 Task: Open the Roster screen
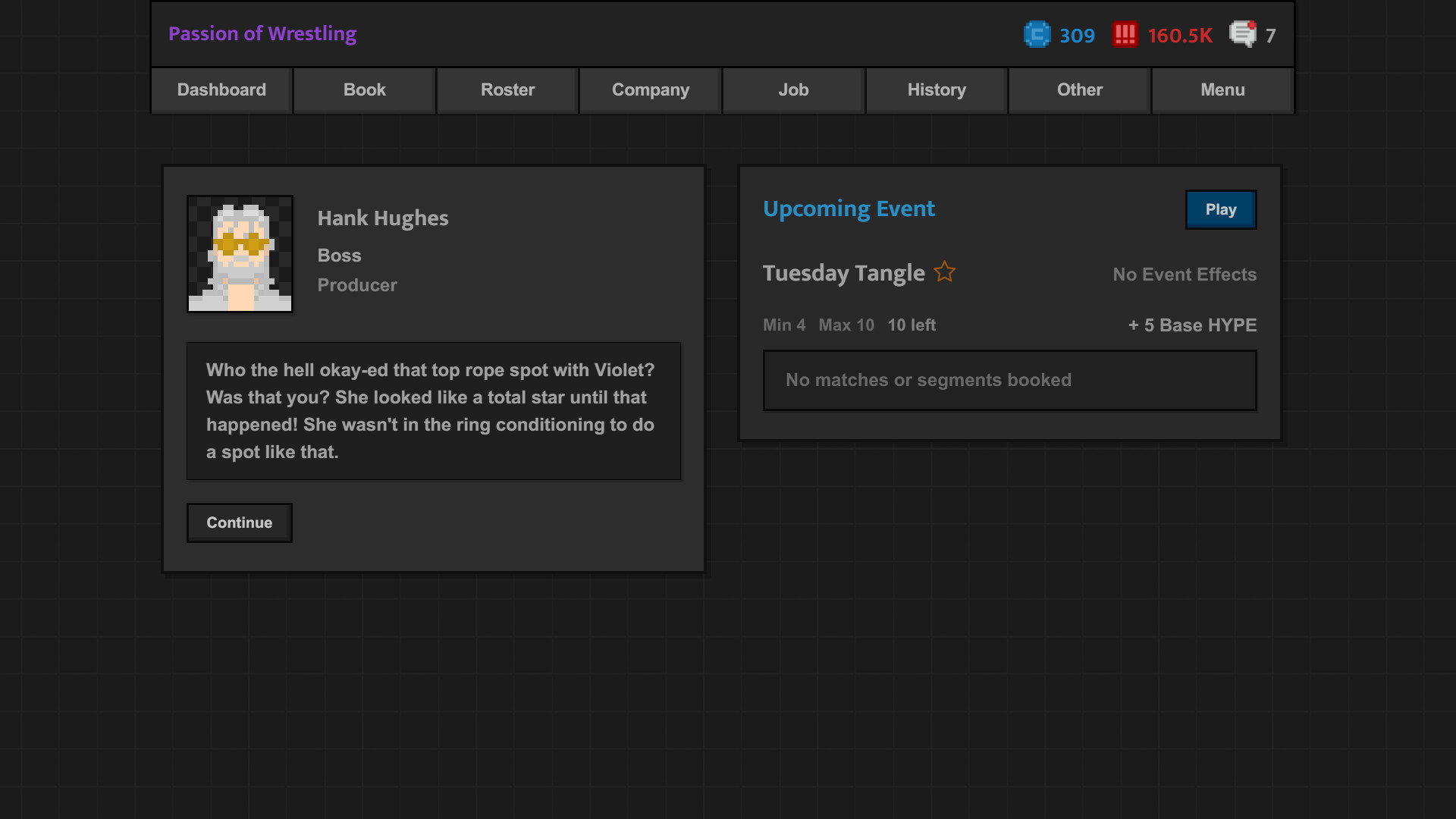pyautogui.click(x=507, y=89)
